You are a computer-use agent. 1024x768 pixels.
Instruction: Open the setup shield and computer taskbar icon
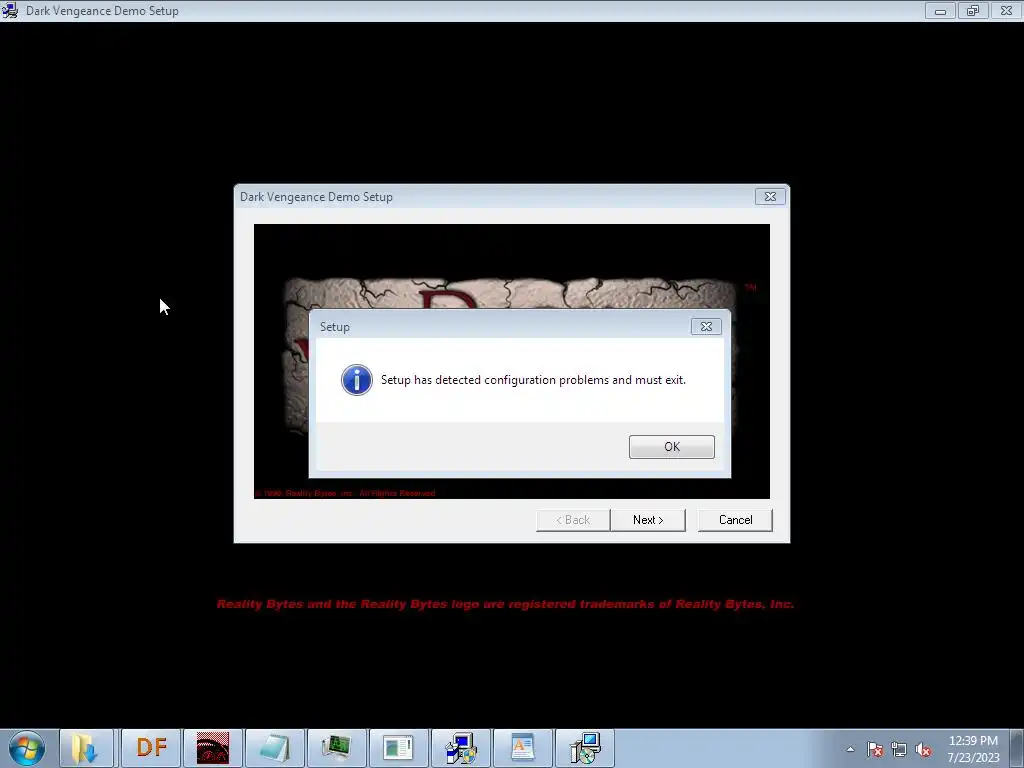pos(460,748)
